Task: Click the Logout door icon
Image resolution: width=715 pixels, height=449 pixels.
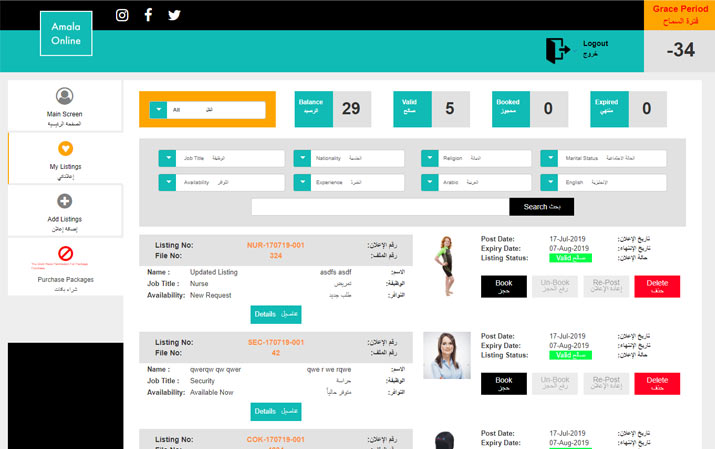Action: click(557, 49)
